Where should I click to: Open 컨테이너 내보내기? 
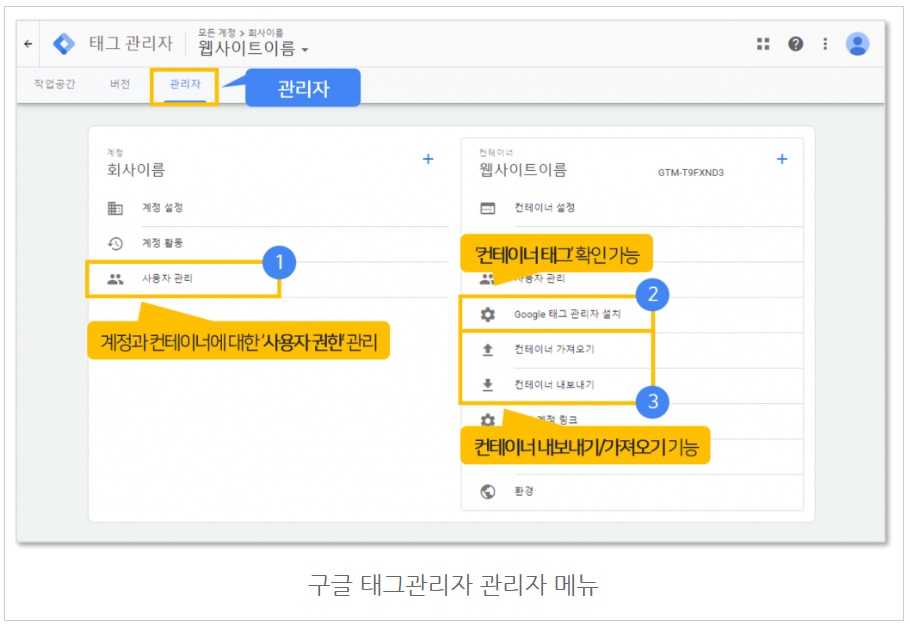554,384
